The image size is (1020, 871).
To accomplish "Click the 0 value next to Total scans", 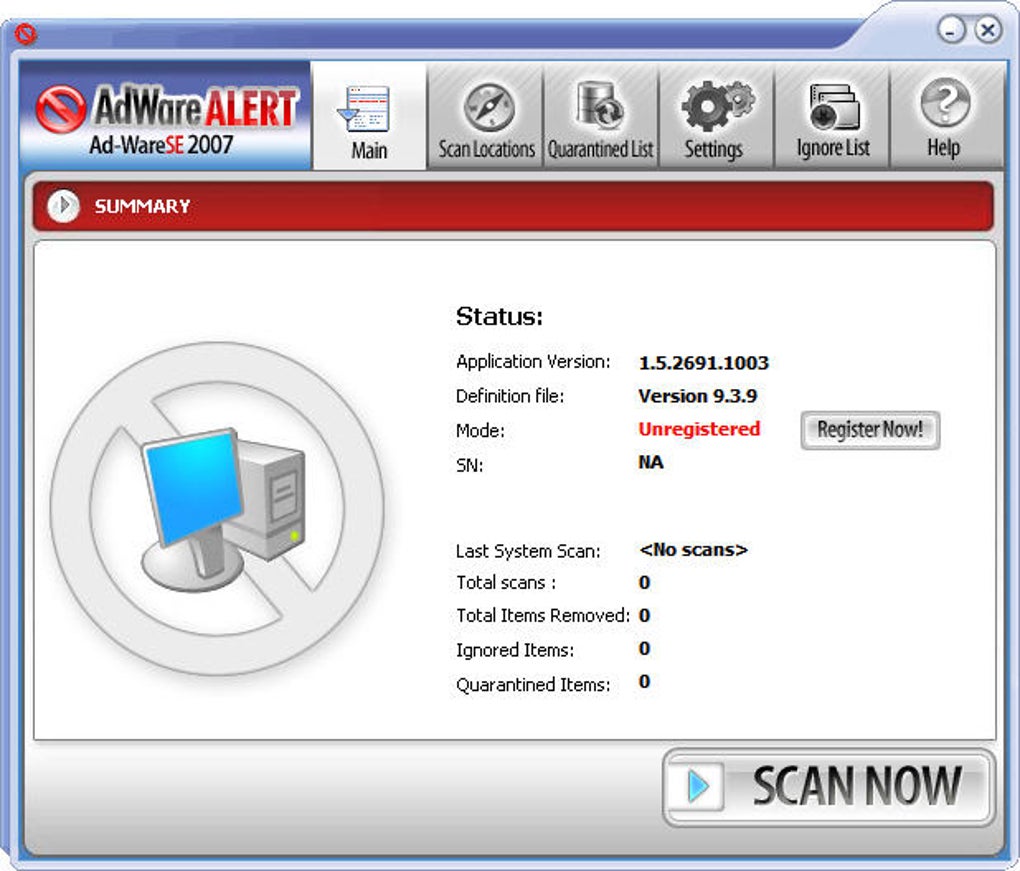I will tap(644, 582).
